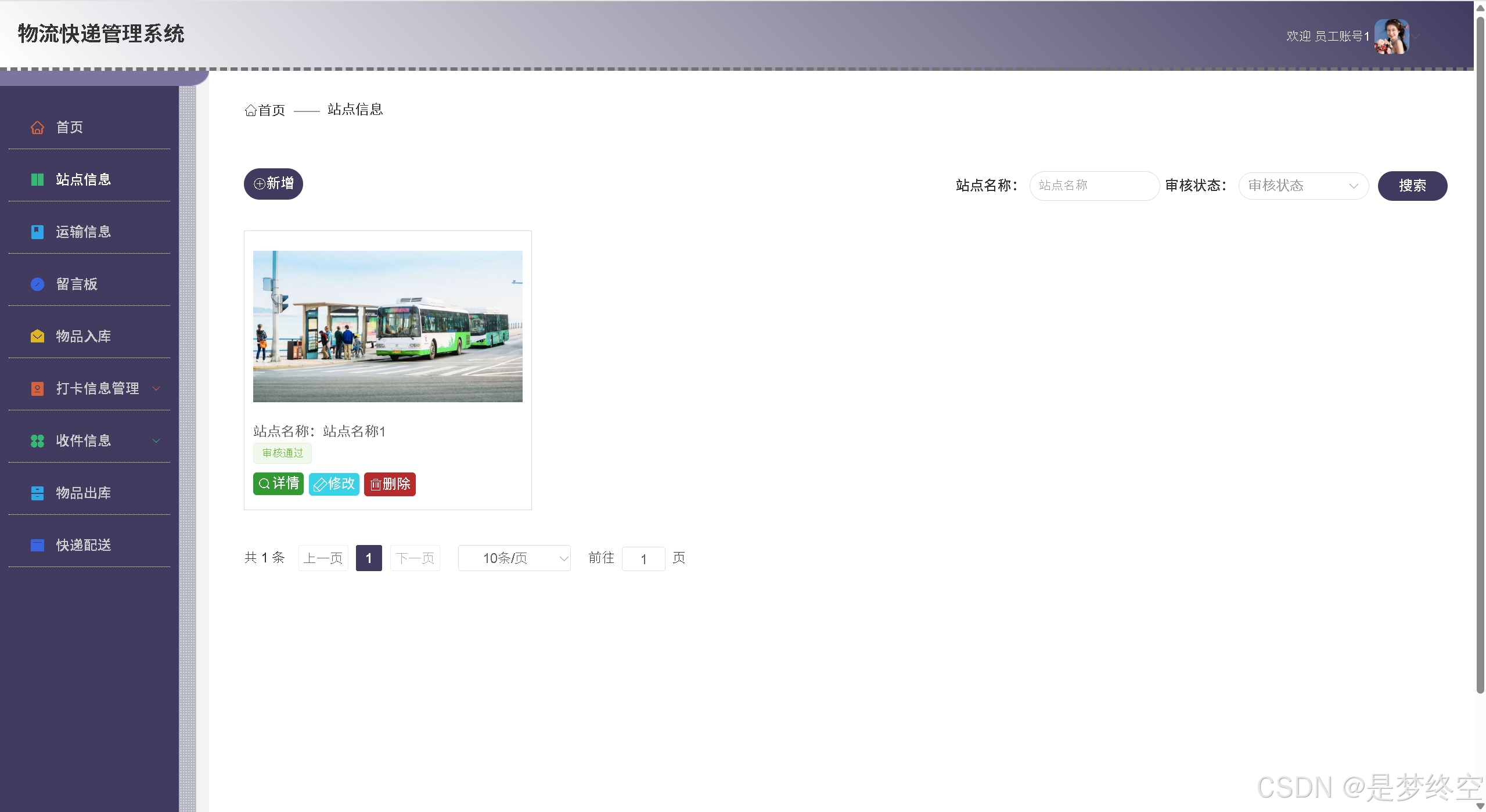Screen dimensions: 1486x812
Task: Open the 10条/页 page size dropdown
Action: (514, 558)
